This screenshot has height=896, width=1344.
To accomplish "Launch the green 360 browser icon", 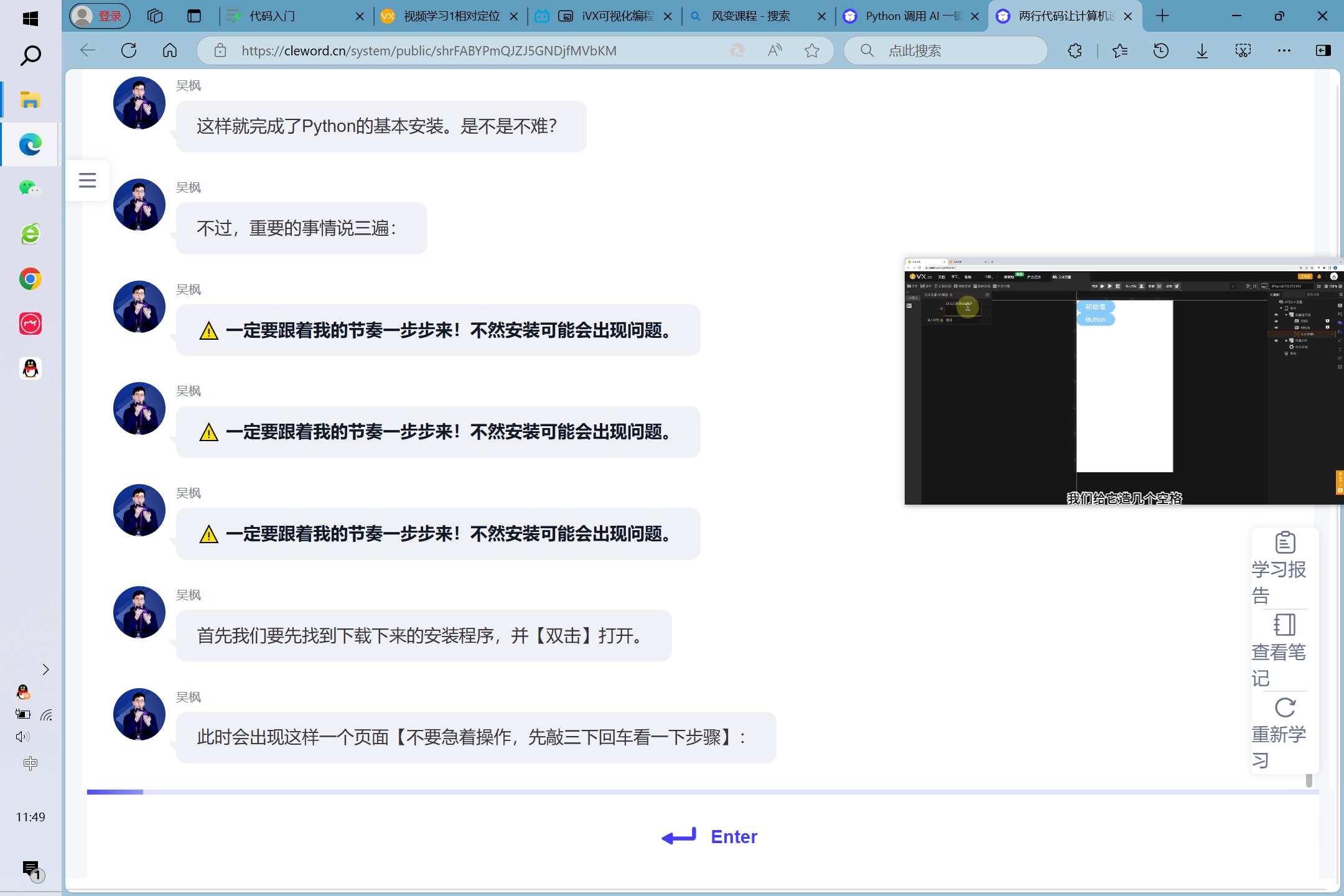I will pyautogui.click(x=30, y=234).
